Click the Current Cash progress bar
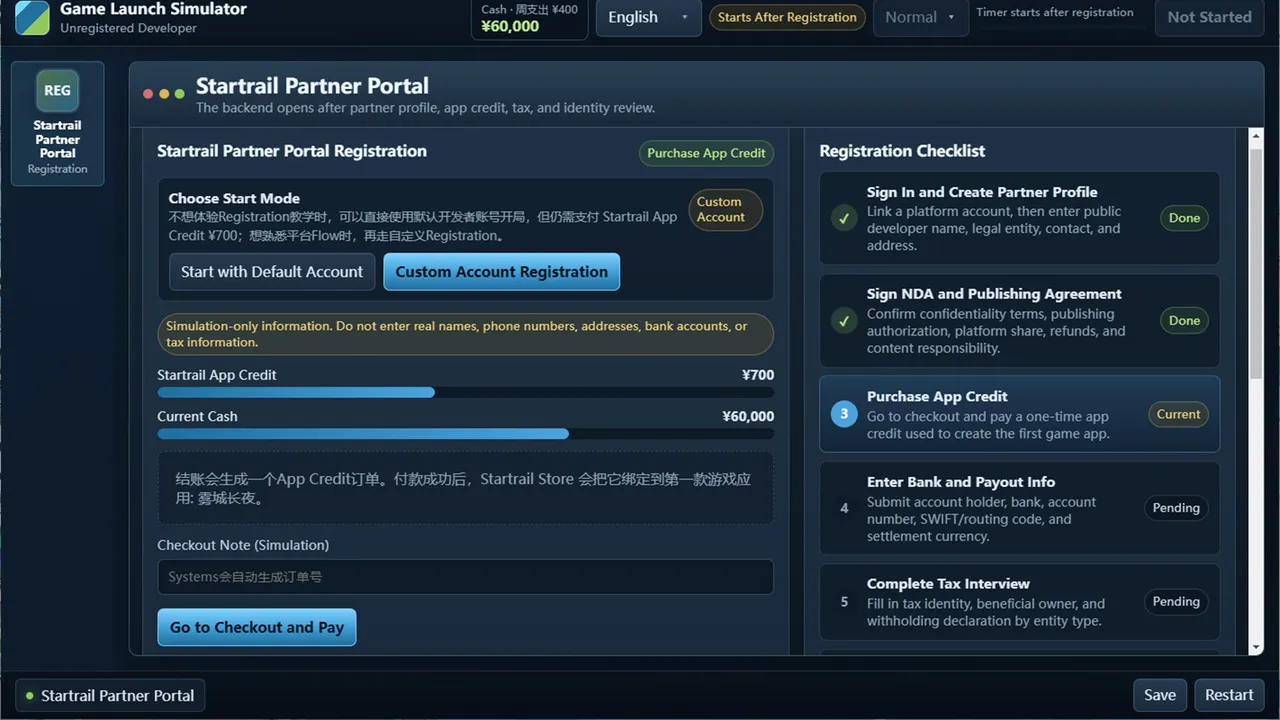1280x720 pixels. point(465,434)
